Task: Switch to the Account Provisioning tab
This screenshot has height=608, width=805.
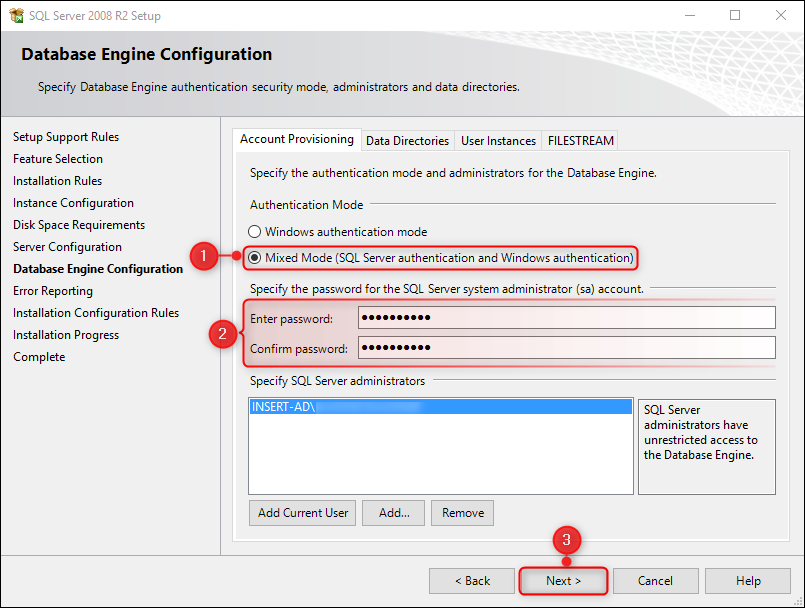Action: 297,139
